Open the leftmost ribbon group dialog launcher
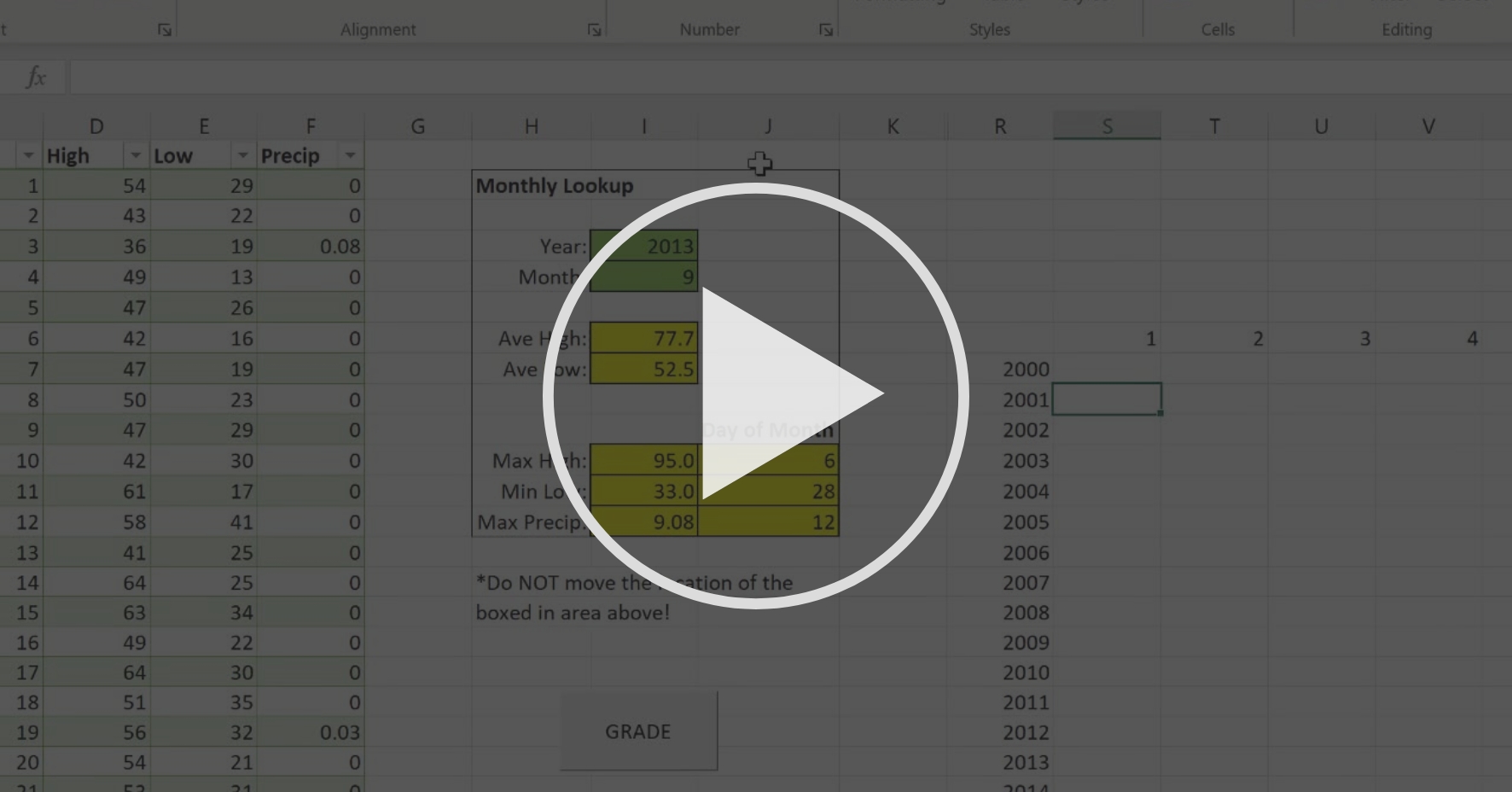 tap(166, 29)
